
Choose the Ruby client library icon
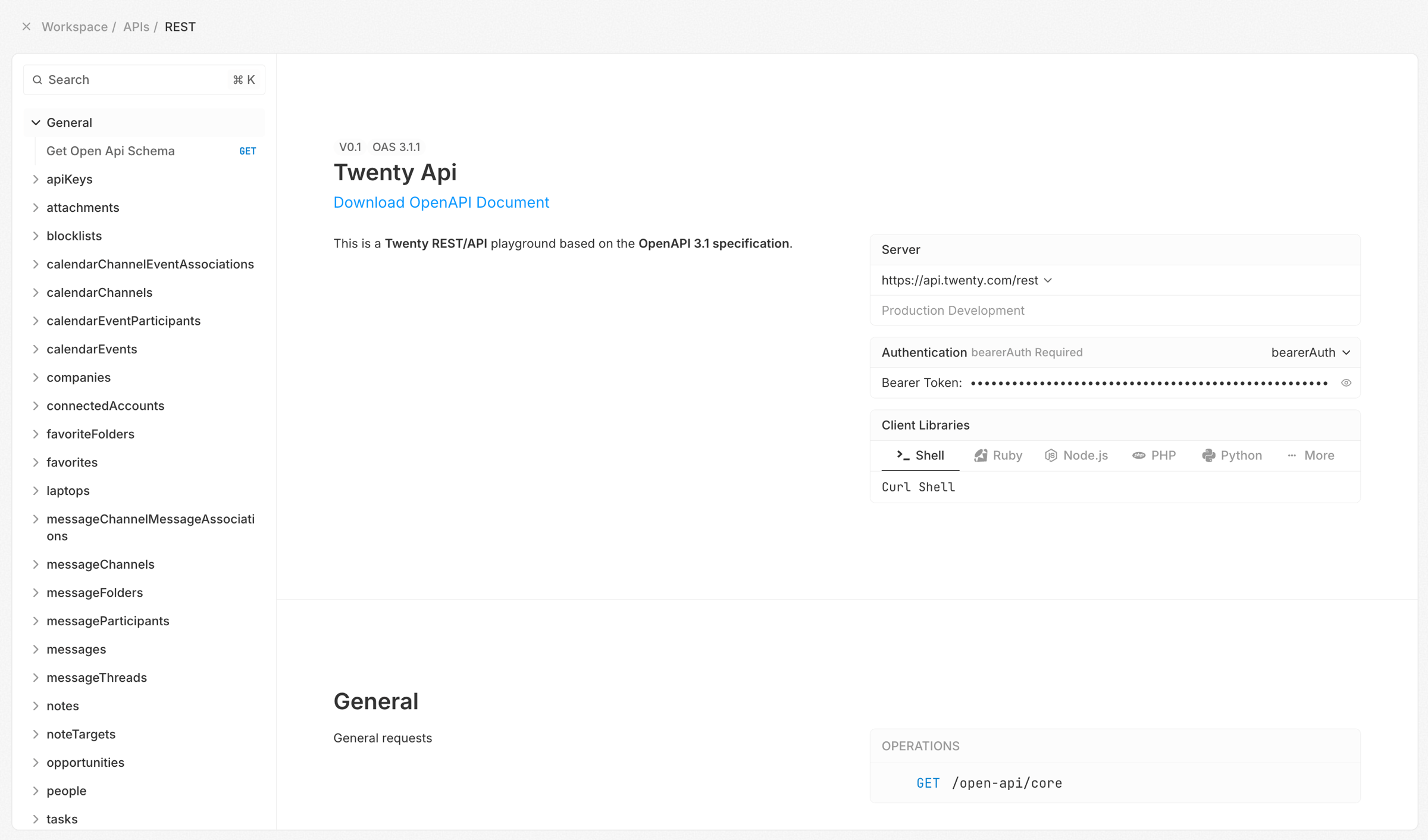click(x=981, y=455)
